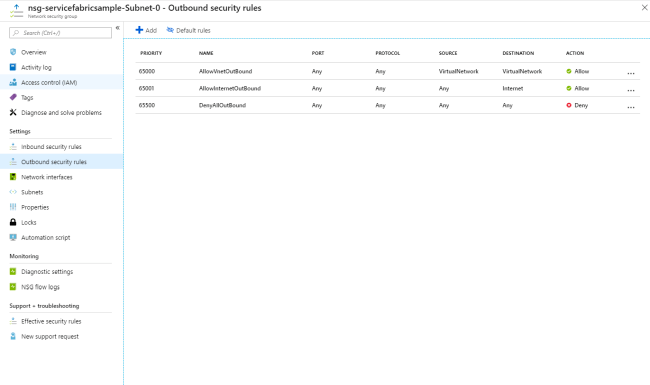This screenshot has width=650, height=385.
Task: Click Allow action in AllowVnetOutBound row
Action: [x=577, y=71]
